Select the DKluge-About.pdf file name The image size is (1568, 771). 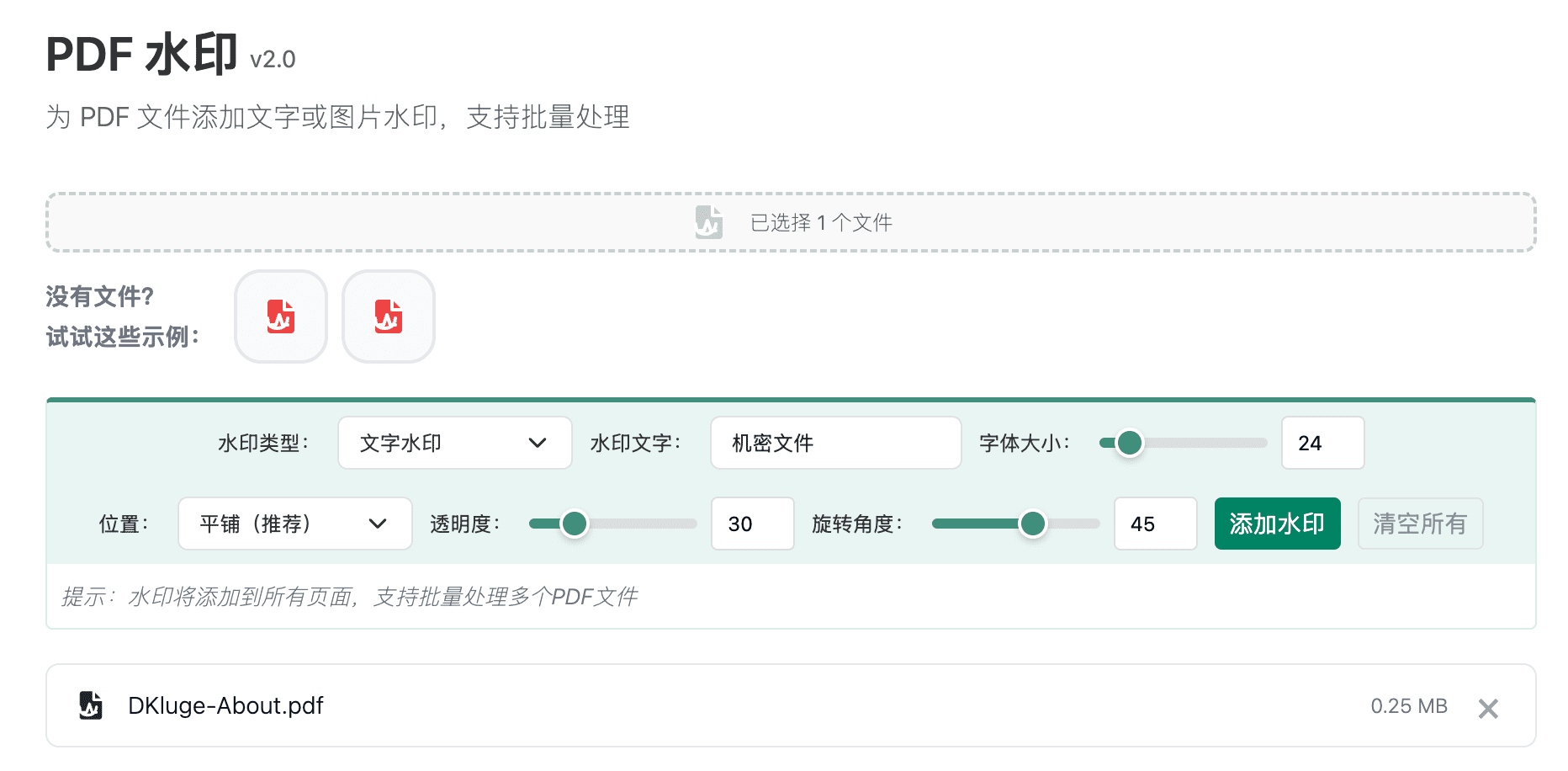225,705
